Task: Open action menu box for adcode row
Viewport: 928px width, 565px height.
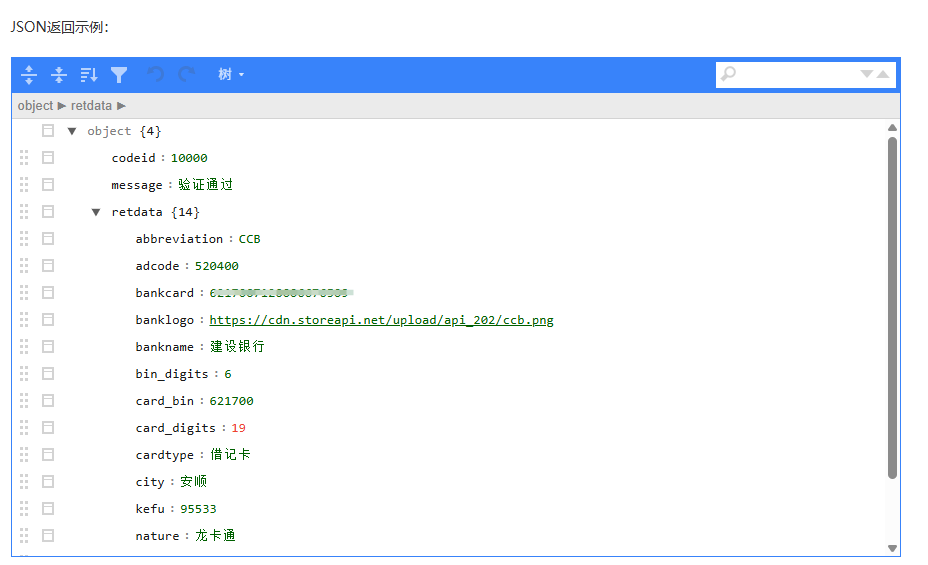Action: tap(48, 266)
